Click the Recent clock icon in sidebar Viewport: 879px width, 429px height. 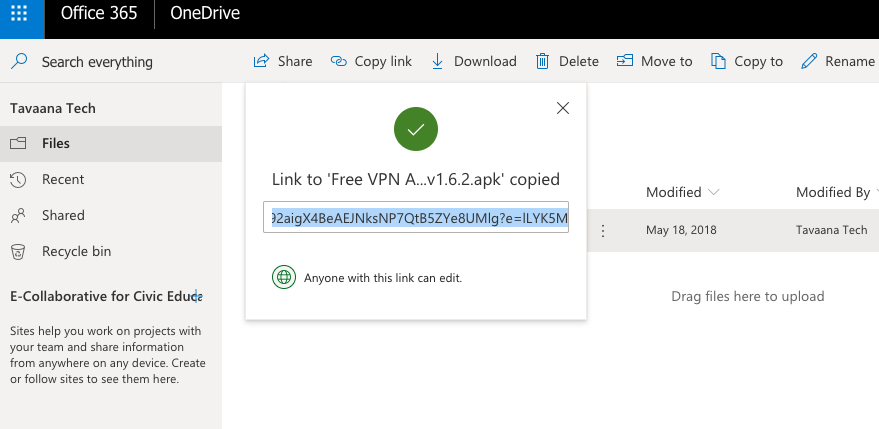(x=18, y=179)
